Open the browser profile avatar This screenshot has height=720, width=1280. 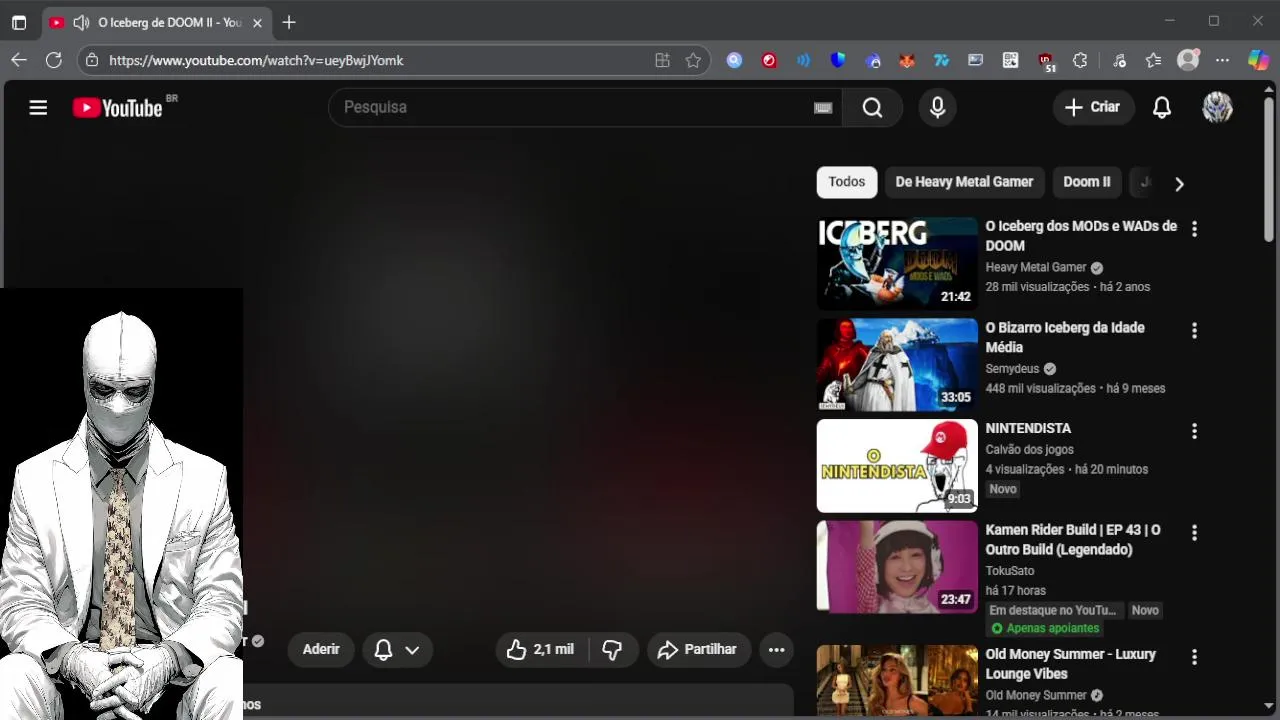(1188, 60)
